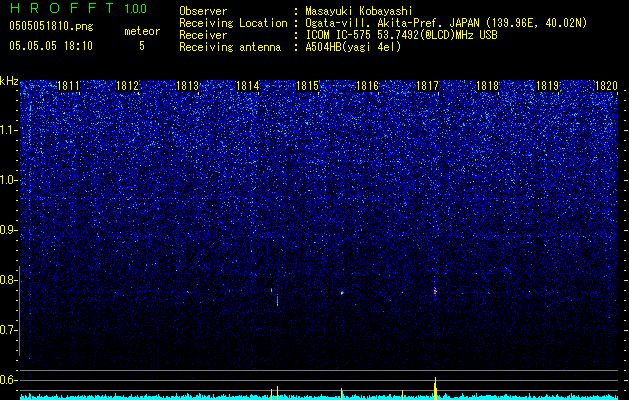Click the meteor echo dot between 1815 and 1816
Screen dimensions: 629x400
pos(342,293)
